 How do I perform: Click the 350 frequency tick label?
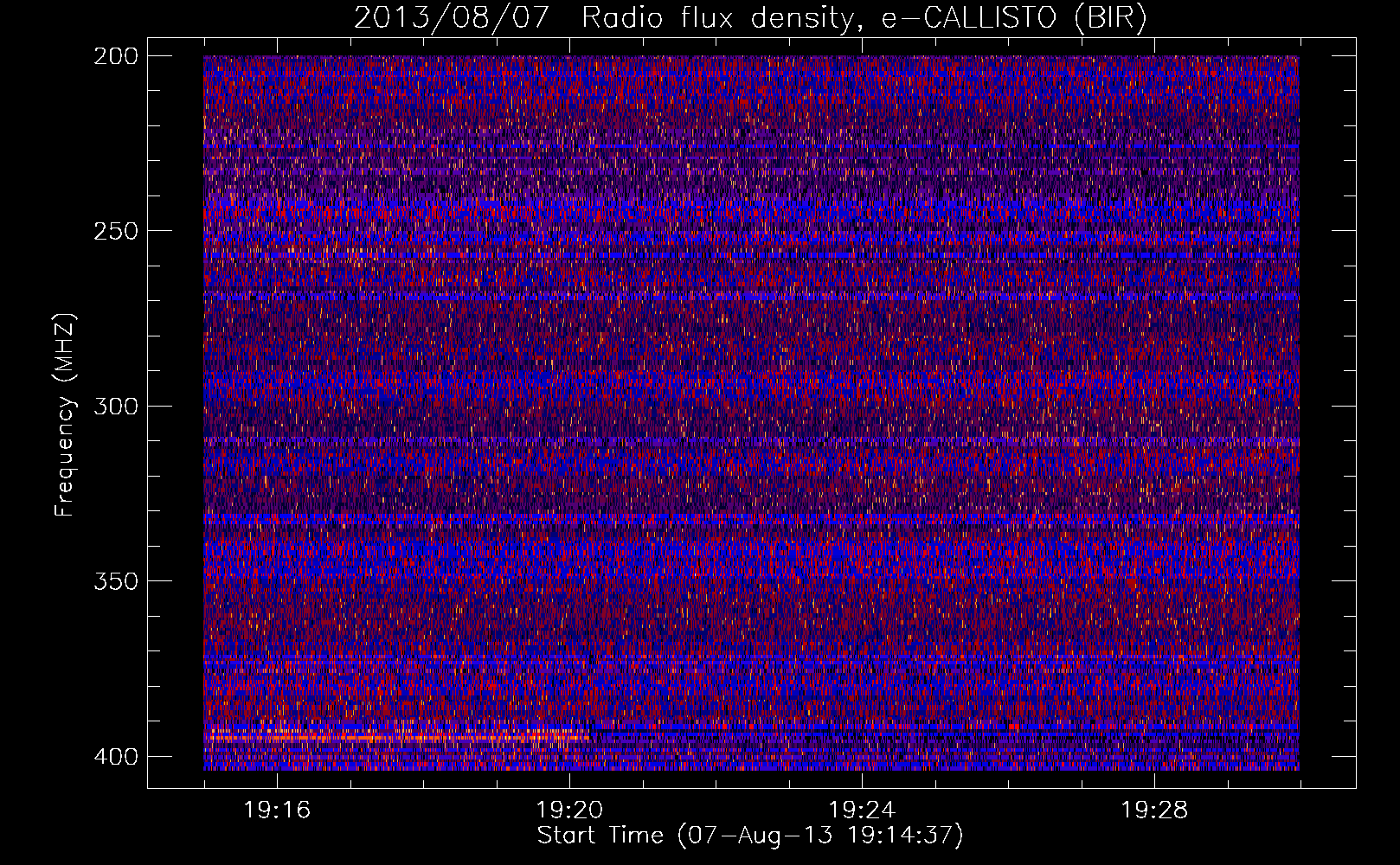point(115,581)
